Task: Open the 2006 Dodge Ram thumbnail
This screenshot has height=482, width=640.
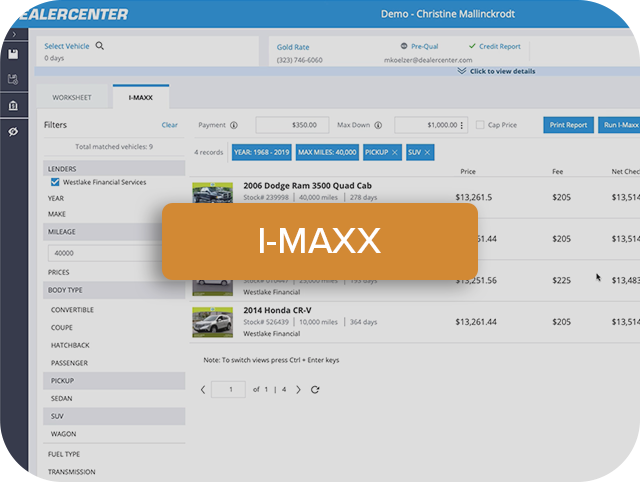Action: 213,193
